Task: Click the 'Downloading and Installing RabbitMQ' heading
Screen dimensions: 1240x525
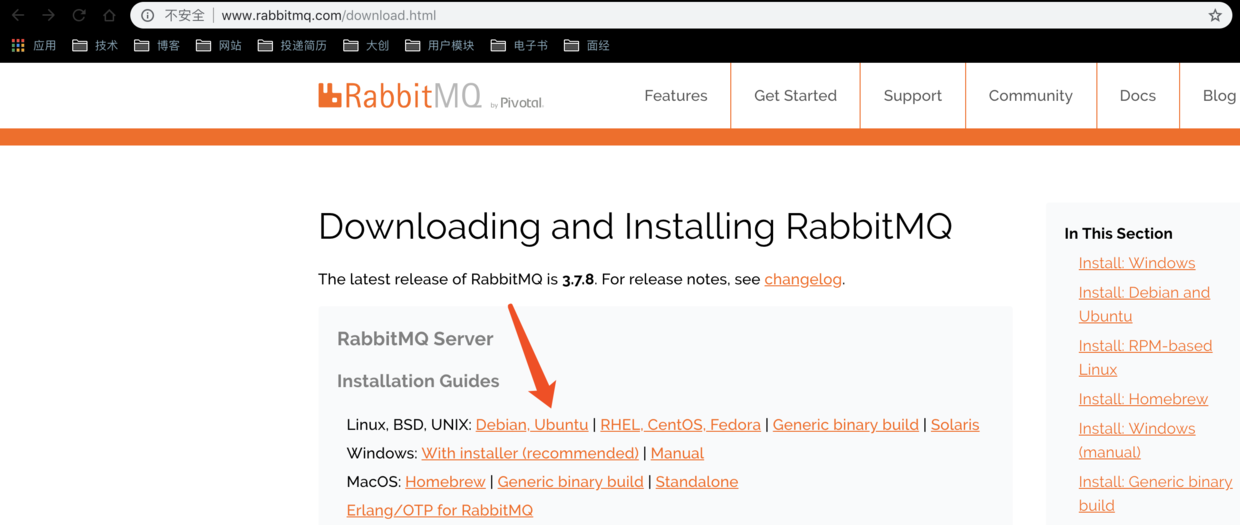Action: (x=635, y=227)
